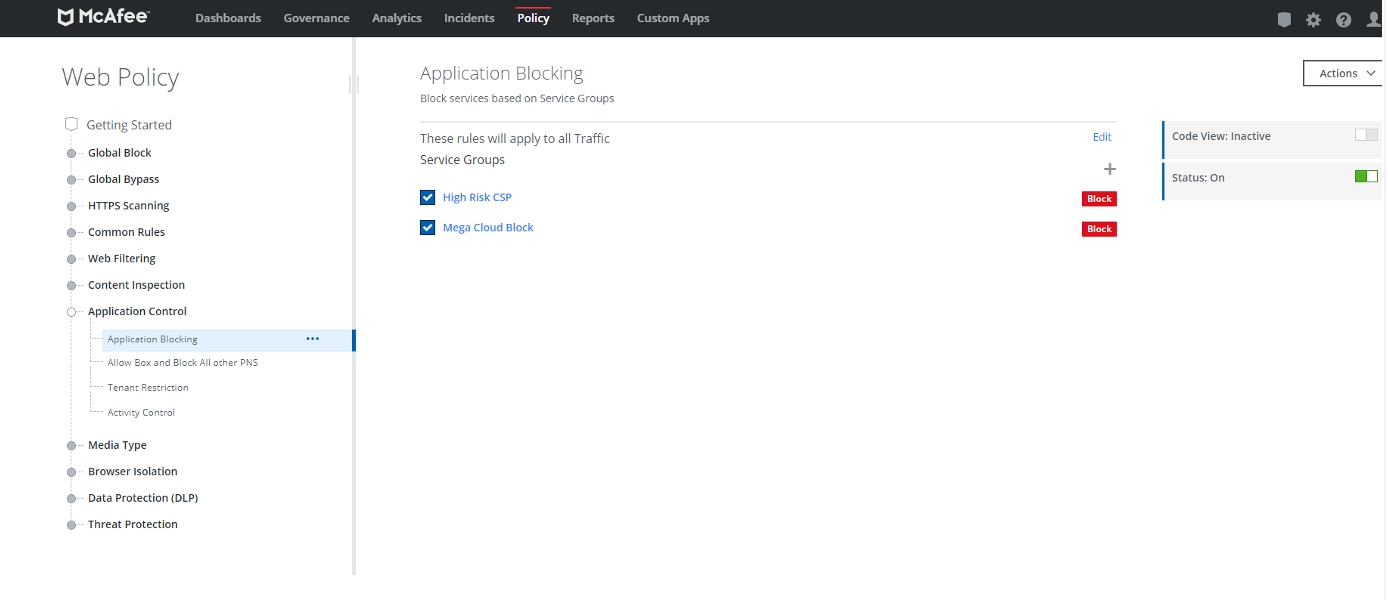
Task: Toggle the High Risk CSP checkbox
Action: click(x=428, y=198)
